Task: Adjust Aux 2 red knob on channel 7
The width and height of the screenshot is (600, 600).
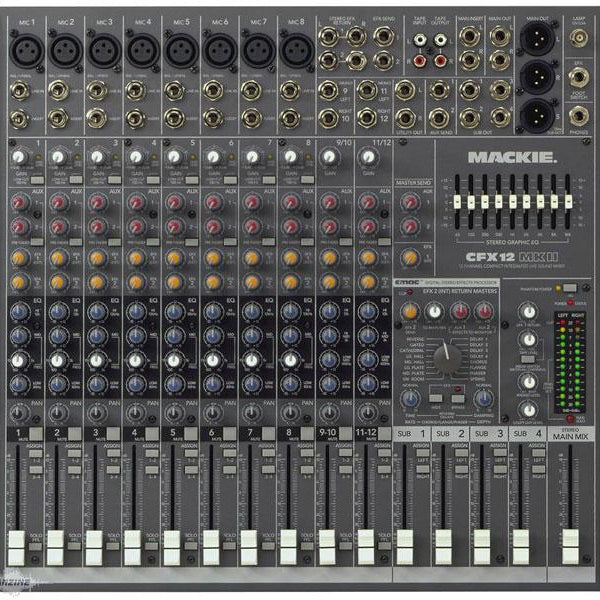Action: (252, 227)
